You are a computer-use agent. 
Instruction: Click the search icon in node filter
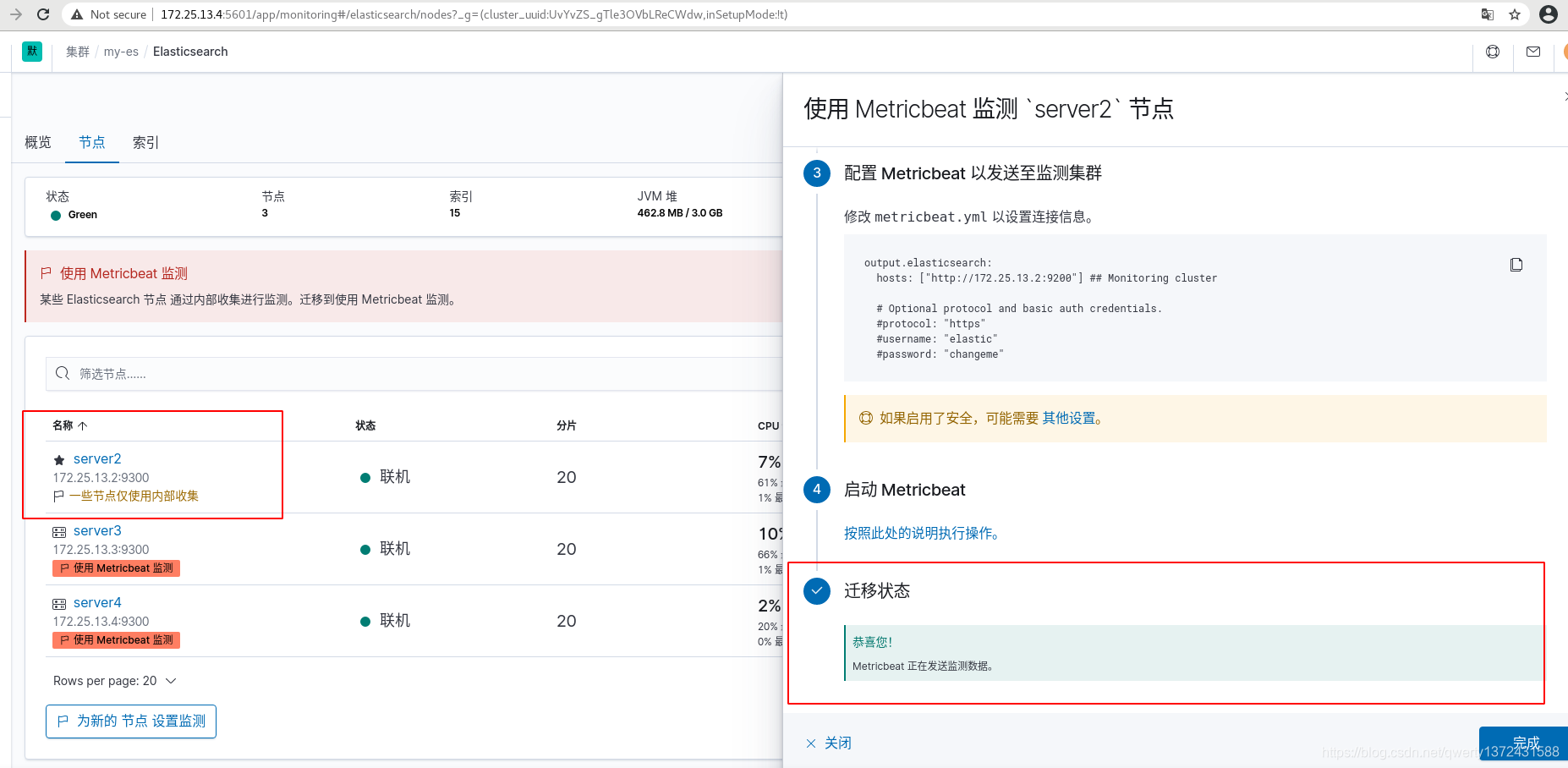(63, 373)
